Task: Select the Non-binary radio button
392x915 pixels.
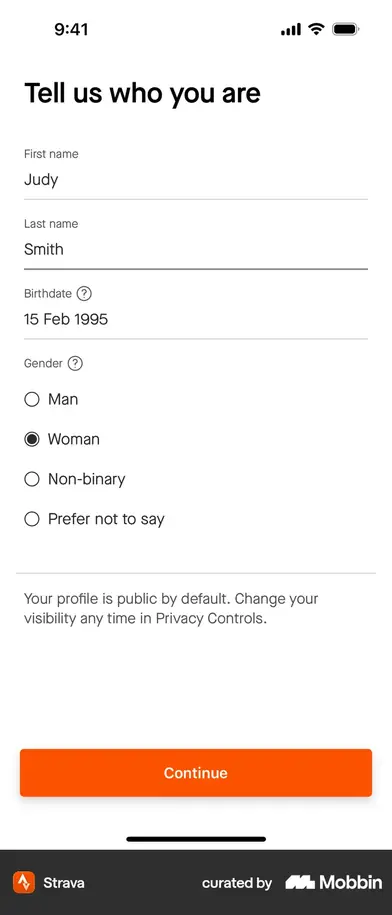Action: [32, 479]
